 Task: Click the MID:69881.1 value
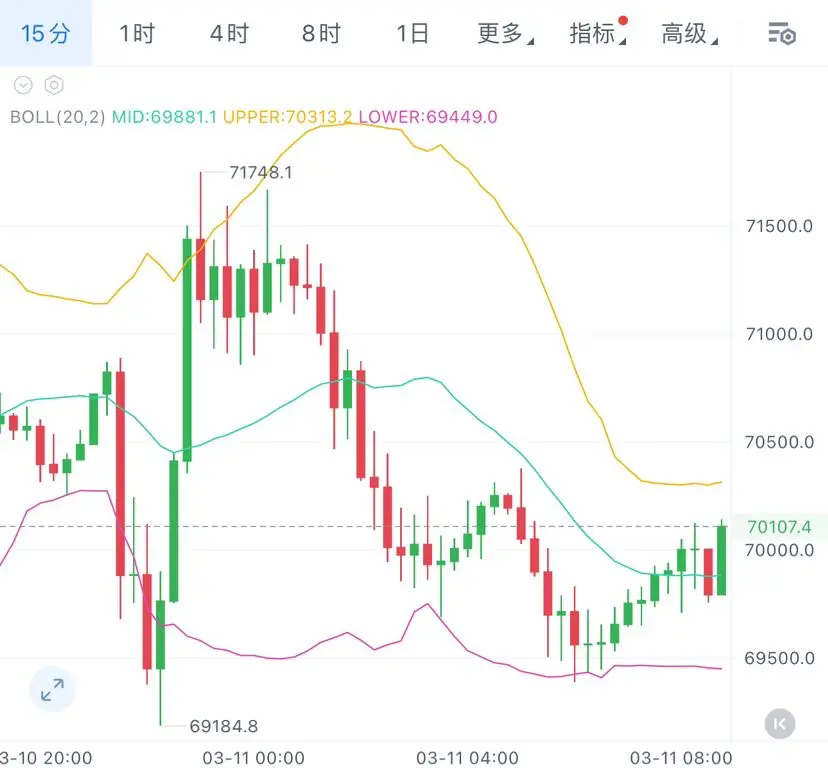(x=164, y=117)
